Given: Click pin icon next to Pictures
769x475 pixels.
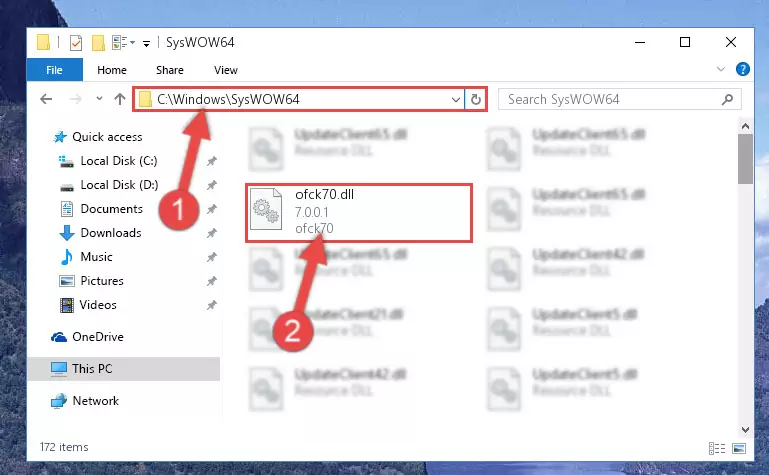Looking at the screenshot, I should click(x=211, y=281).
